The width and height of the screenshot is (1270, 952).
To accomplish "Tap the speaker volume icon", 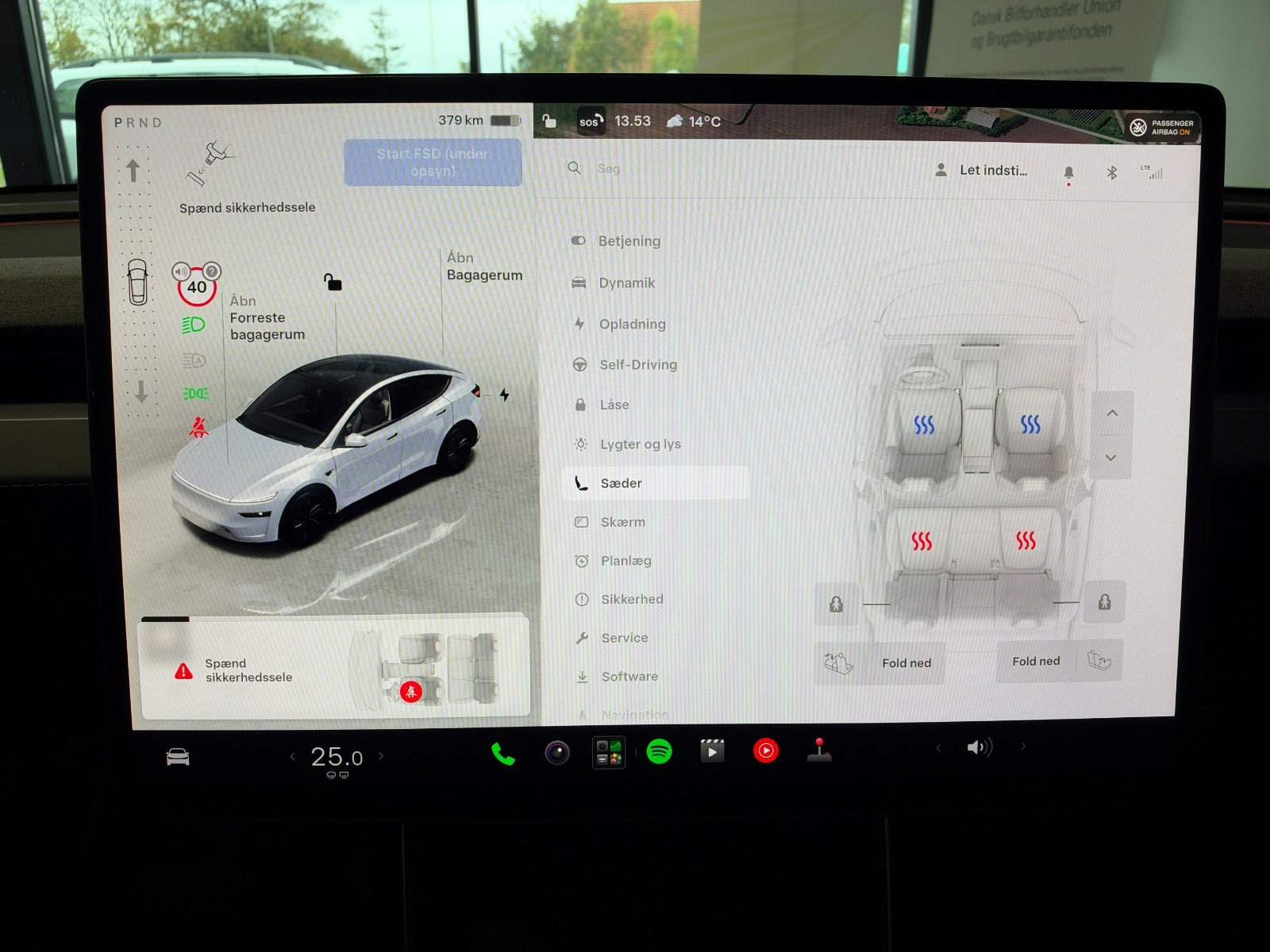I will 979,747.
